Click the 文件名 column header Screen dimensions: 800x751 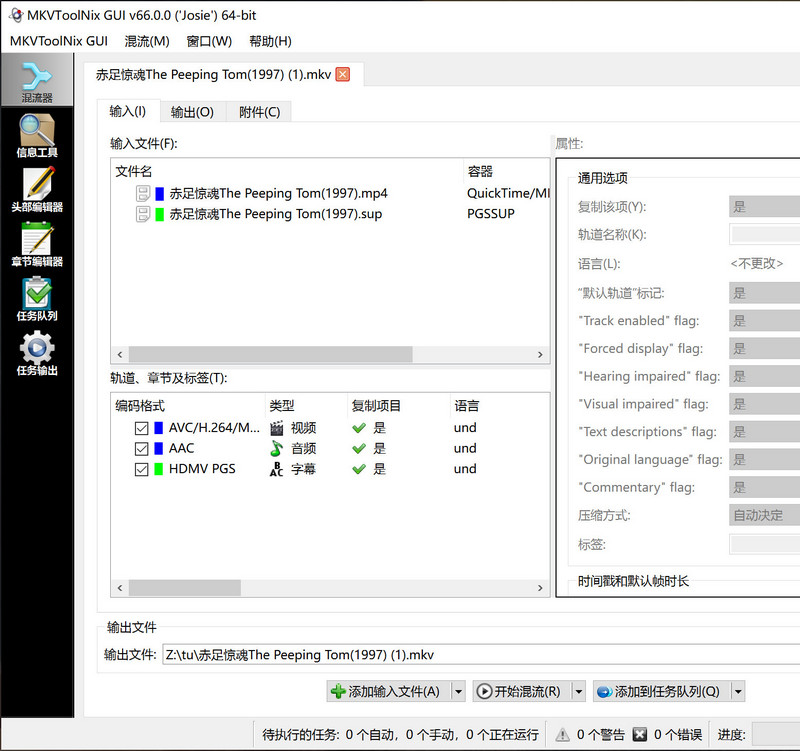point(287,171)
